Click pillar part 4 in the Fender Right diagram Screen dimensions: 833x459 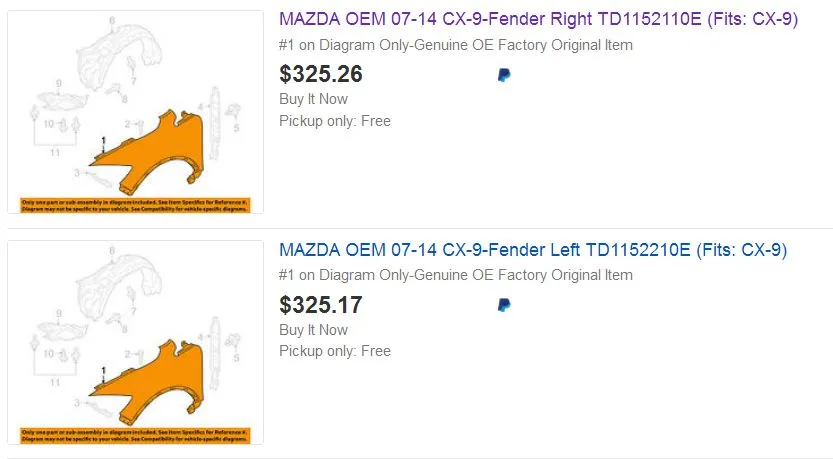(x=214, y=123)
